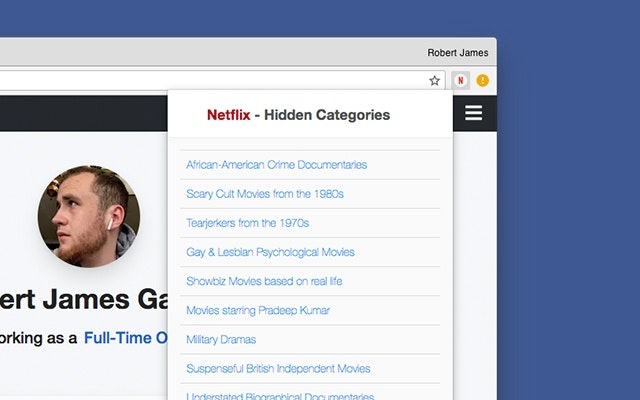The image size is (640, 400).
Task: Click the orange warning extension icon
Action: coord(482,80)
